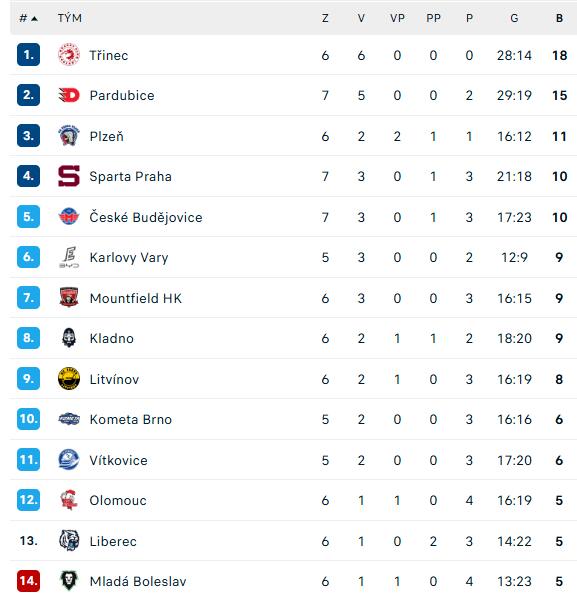
Task: Click the Pardubice team logo
Action: [x=69, y=95]
